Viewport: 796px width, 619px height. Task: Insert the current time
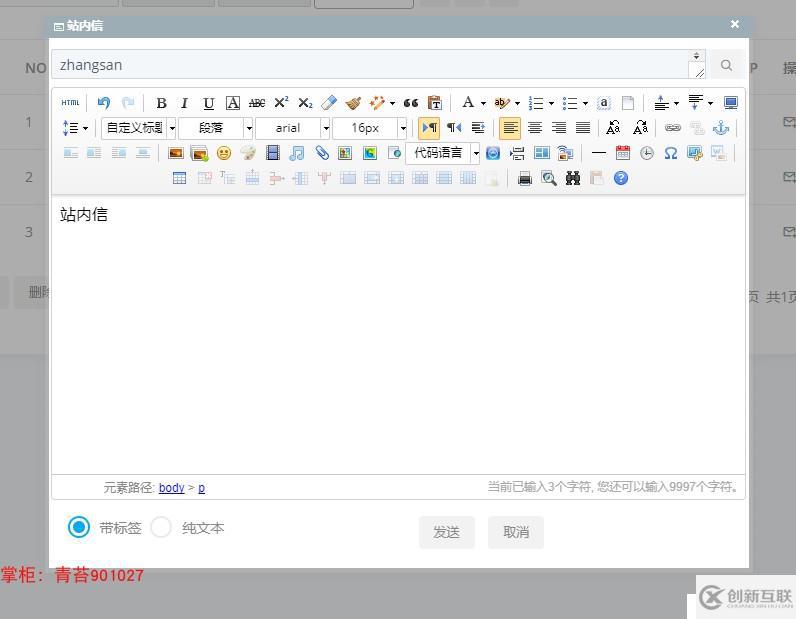coord(647,153)
